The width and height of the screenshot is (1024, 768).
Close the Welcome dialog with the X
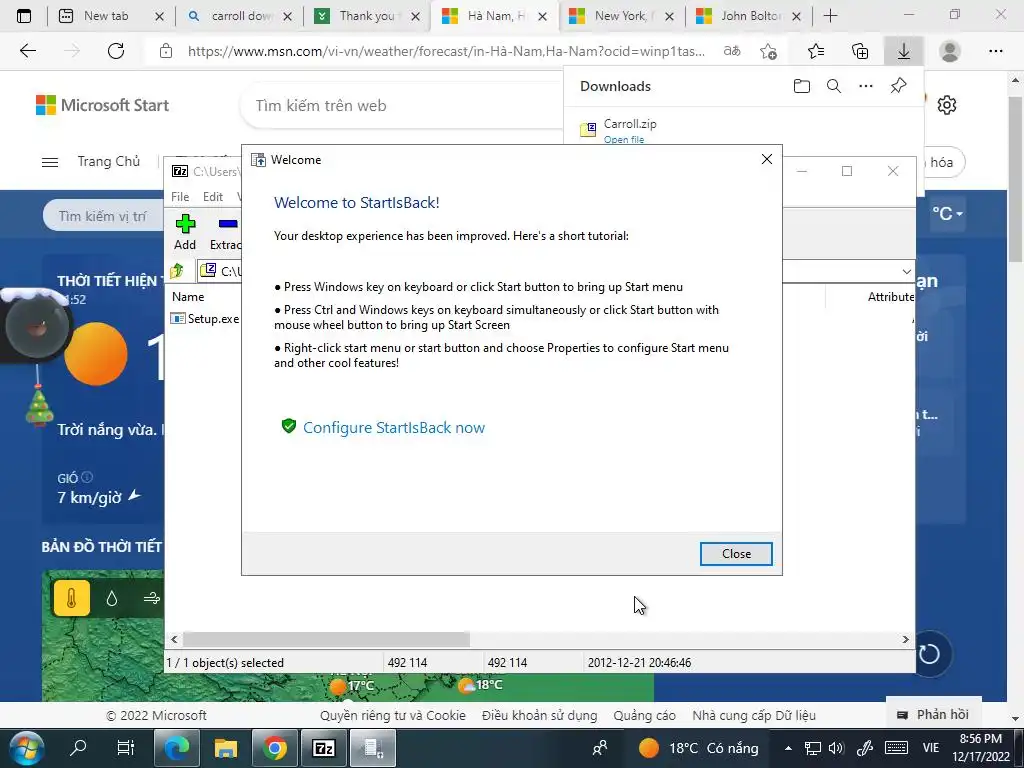click(767, 159)
